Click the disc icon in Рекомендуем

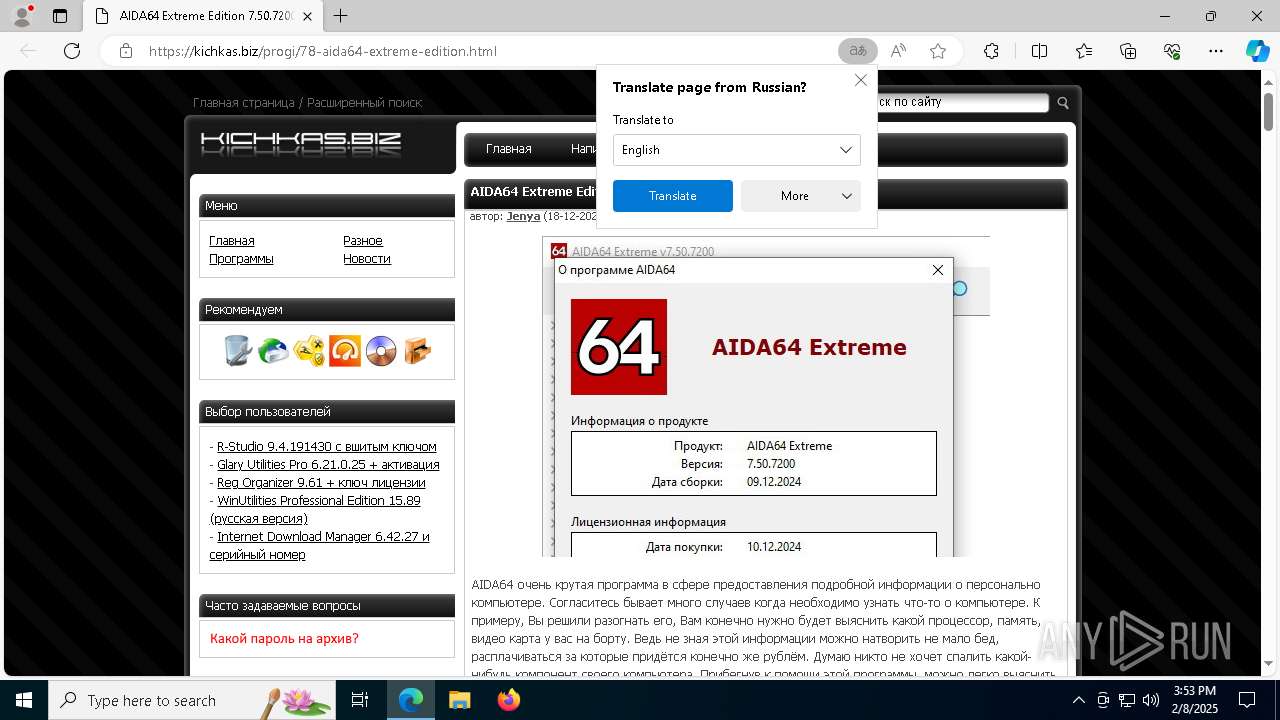click(381, 351)
